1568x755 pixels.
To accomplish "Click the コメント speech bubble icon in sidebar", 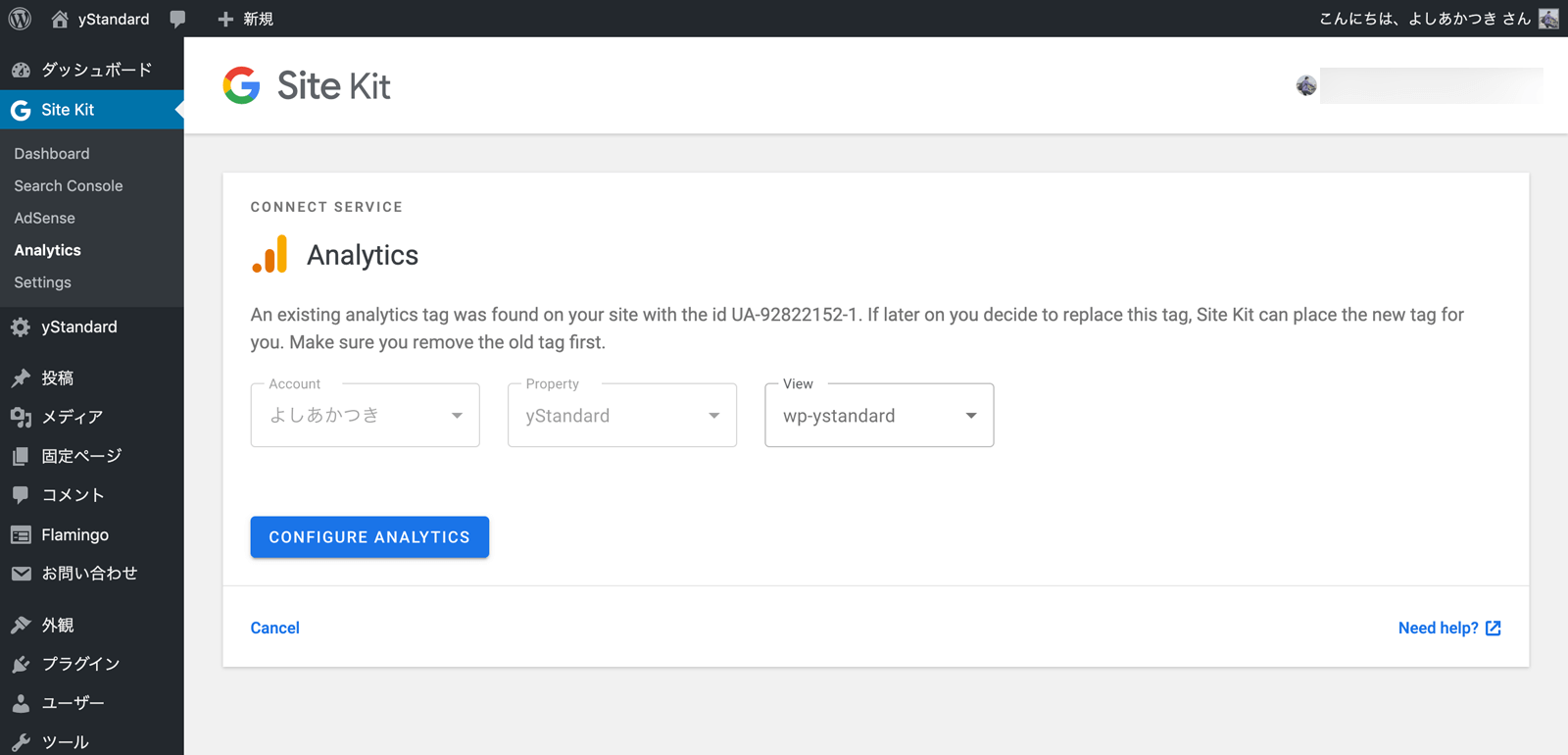I will click(21, 495).
